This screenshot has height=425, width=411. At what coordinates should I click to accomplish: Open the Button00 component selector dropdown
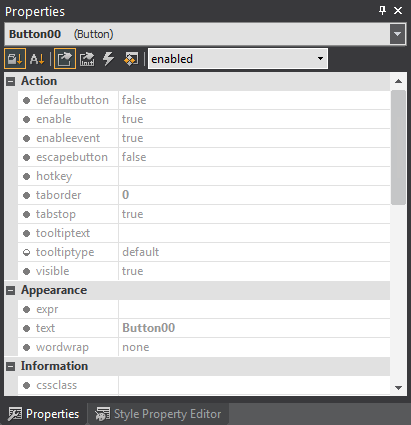397,34
